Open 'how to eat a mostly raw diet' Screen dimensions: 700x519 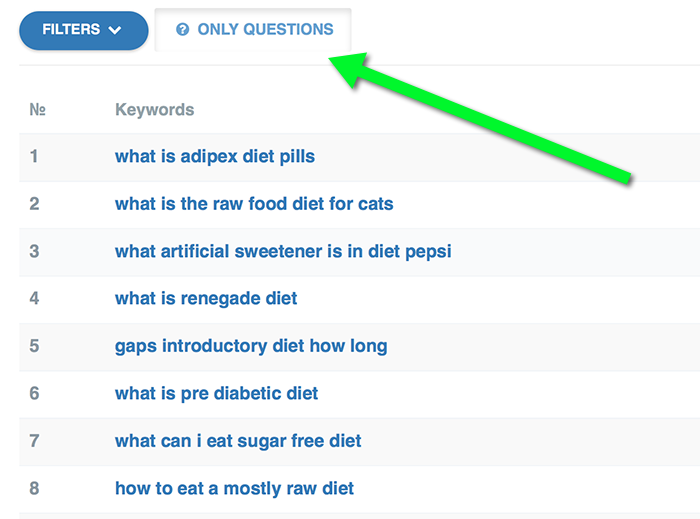[x=234, y=488]
